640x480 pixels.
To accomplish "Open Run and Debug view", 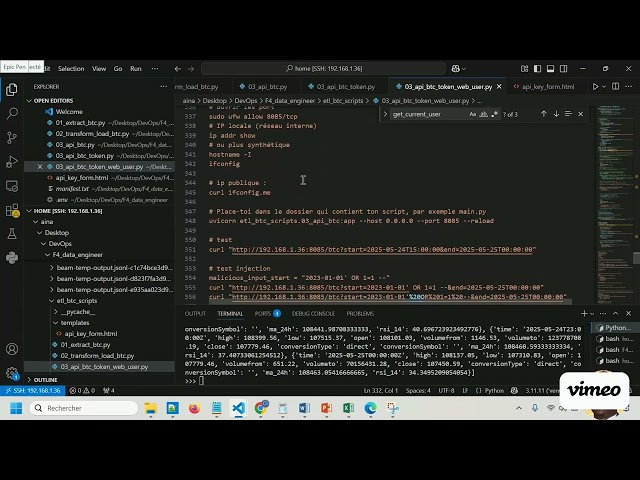I will point(12,162).
